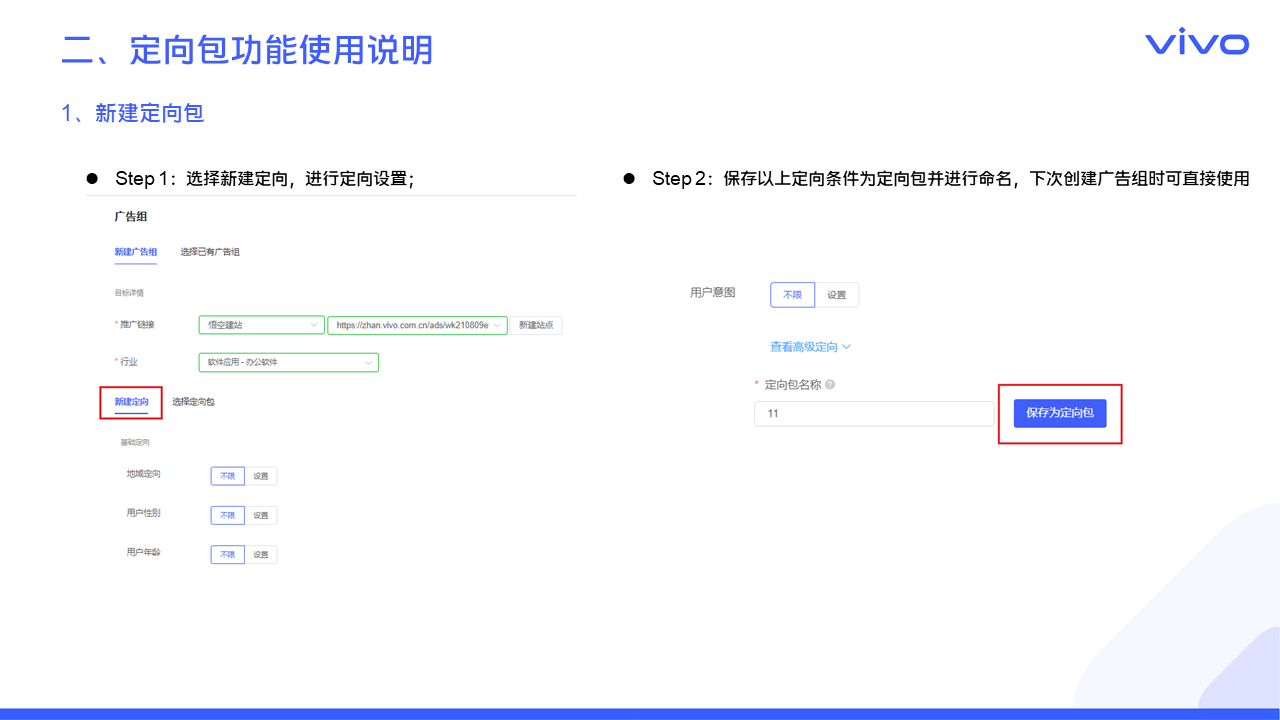This screenshot has height=720, width=1280.
Task: Click the 定向包名称 input field containing 11
Action: (873, 413)
